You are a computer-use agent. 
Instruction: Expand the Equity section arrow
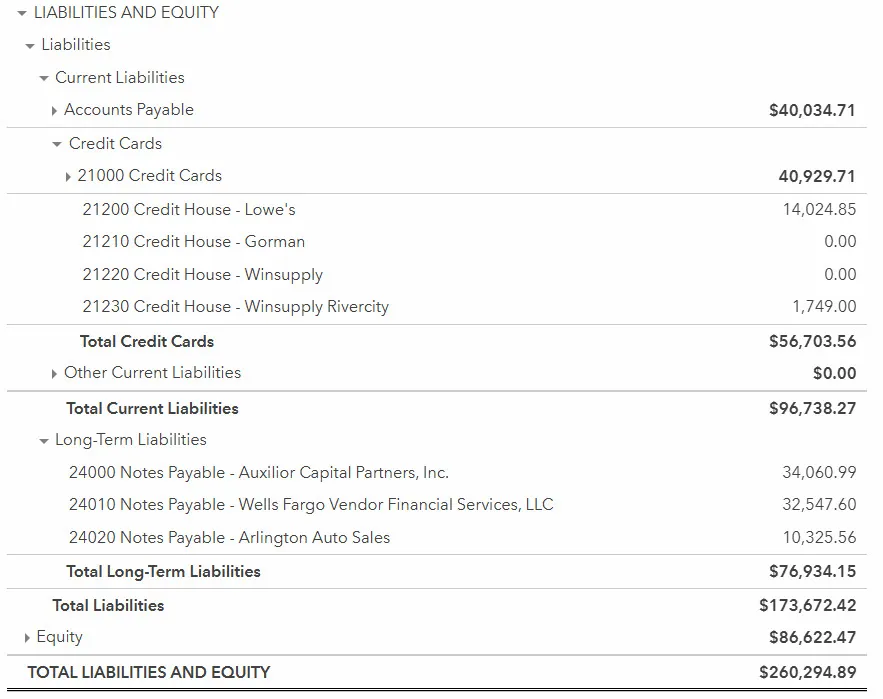click(27, 638)
